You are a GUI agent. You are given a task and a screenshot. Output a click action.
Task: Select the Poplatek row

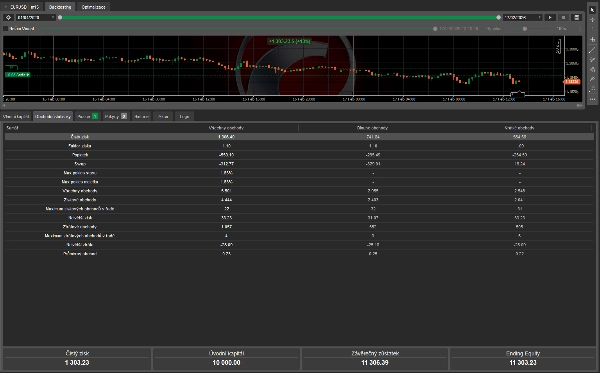(x=299, y=155)
